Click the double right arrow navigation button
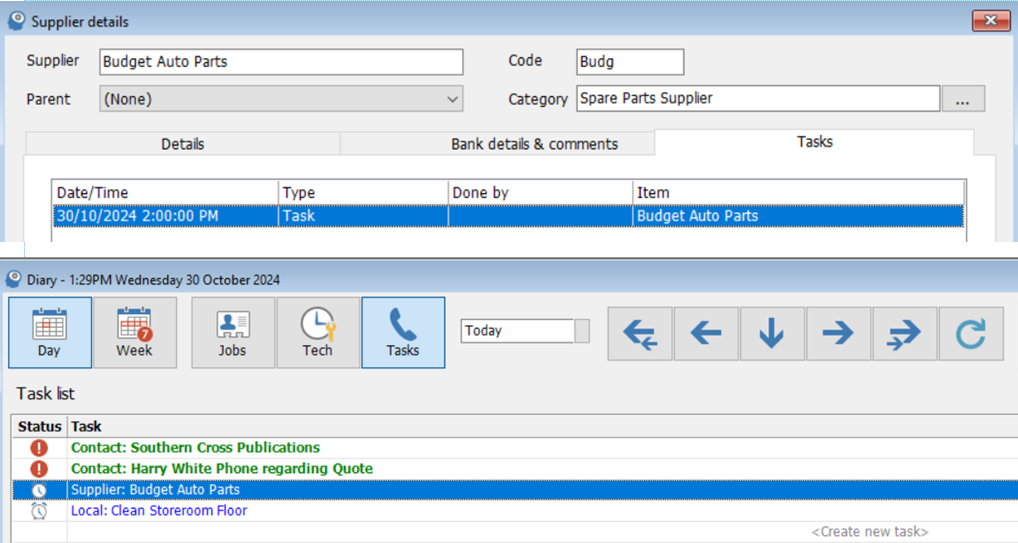The height and width of the screenshot is (543, 1018). click(x=904, y=334)
